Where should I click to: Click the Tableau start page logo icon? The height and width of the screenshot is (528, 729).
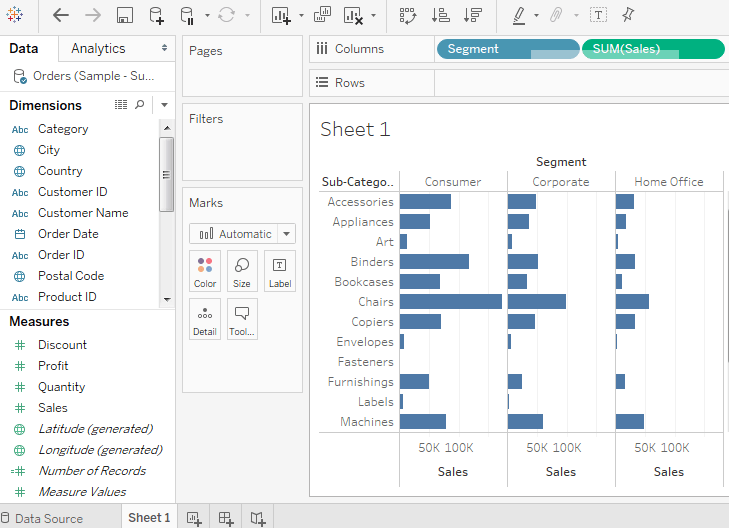[14, 15]
